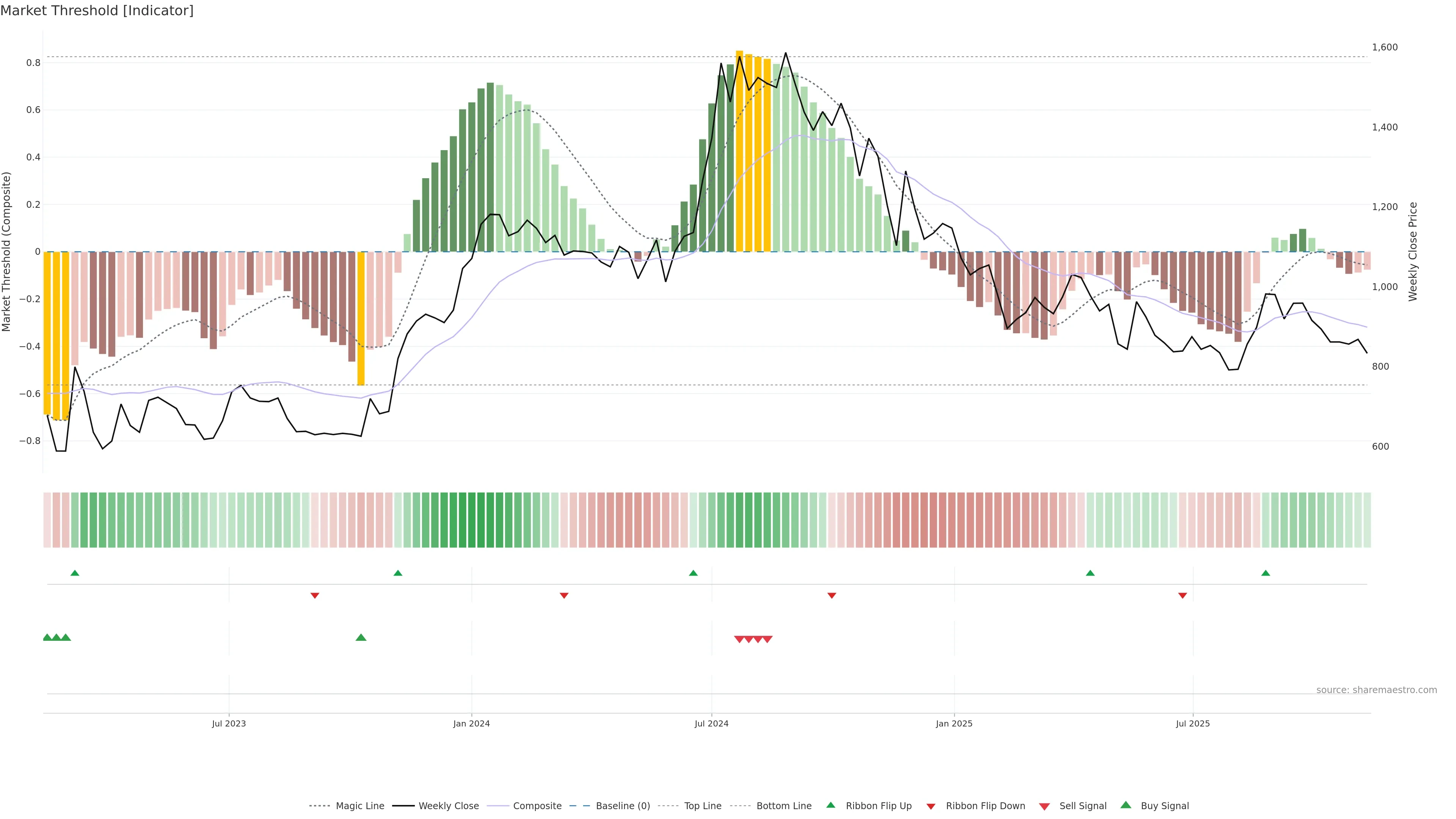The height and width of the screenshot is (819, 1456).
Task: Click the Market Threshold [Indicator] chart title
Action: [x=97, y=11]
